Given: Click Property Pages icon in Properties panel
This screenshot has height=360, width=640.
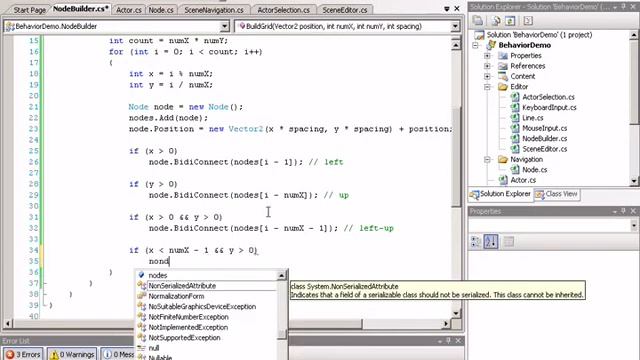Looking at the screenshot, I should (509, 242).
